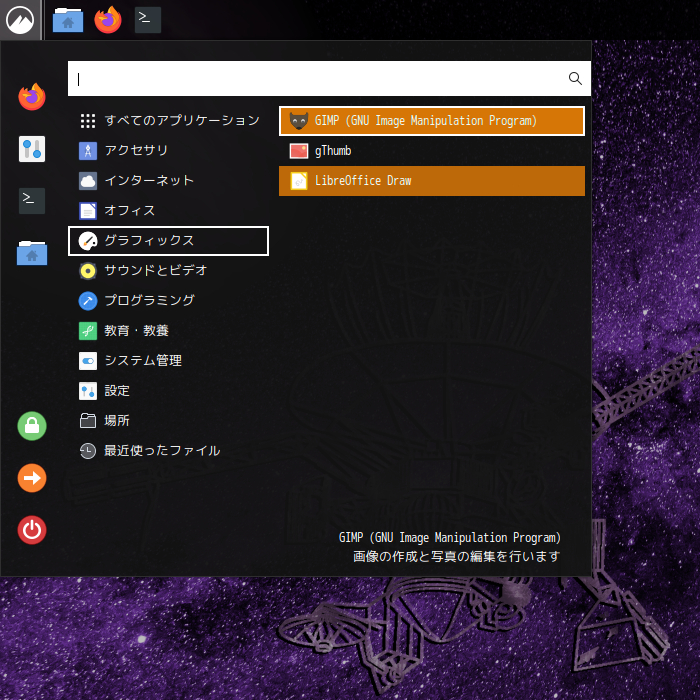
Task: Click the 教育・教養 green icon
Action: tap(88, 331)
